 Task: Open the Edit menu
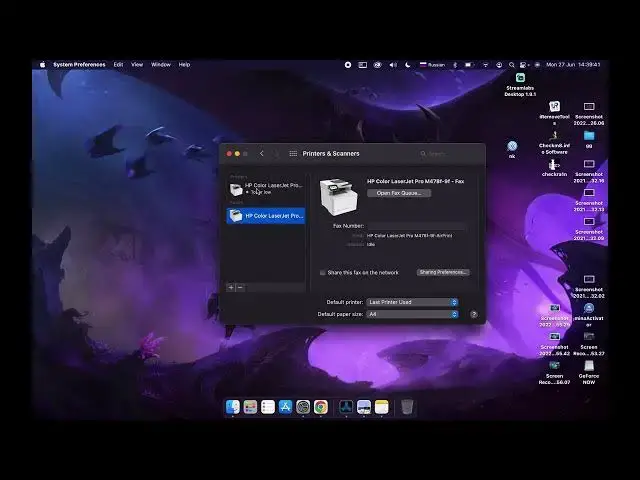click(x=118, y=64)
